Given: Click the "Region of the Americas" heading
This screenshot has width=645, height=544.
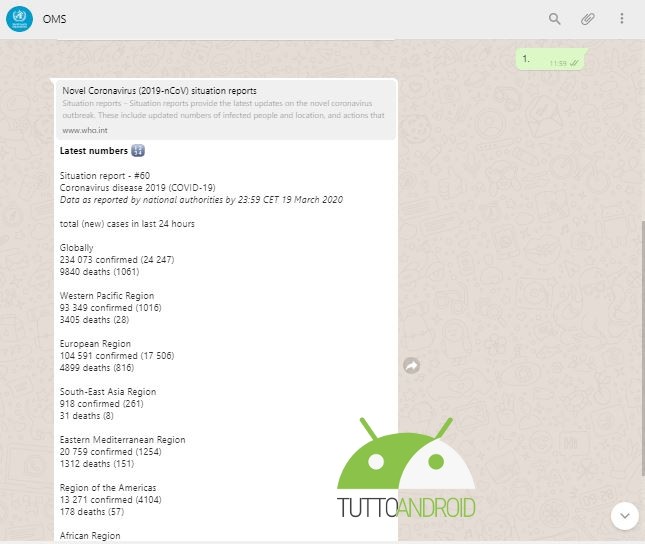Looking at the screenshot, I should click(108, 488).
